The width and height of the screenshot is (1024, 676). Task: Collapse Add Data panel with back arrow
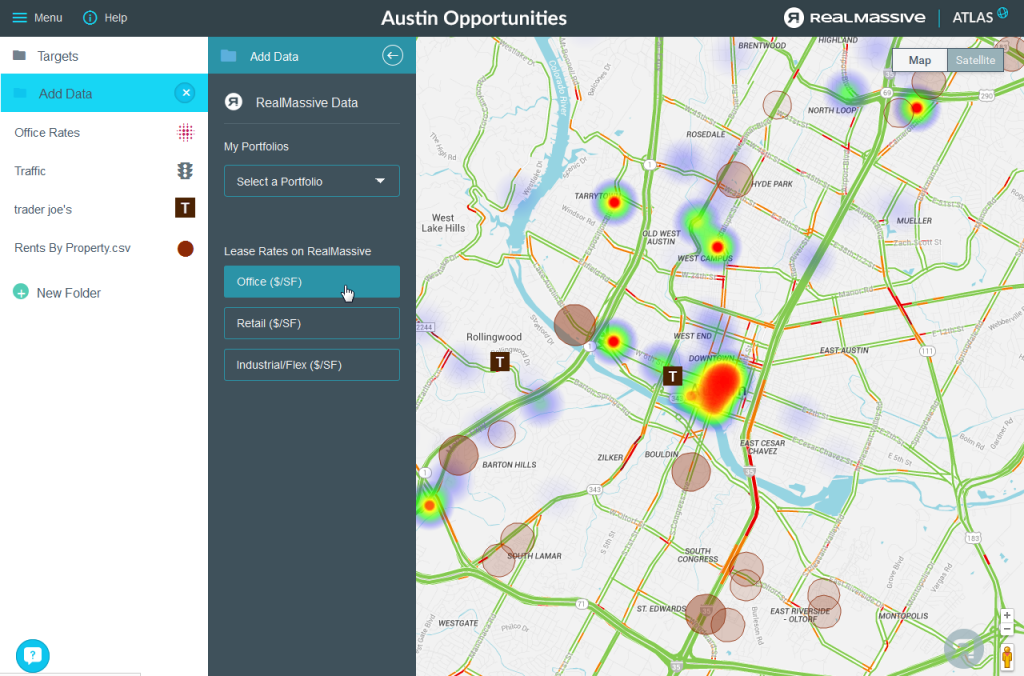[392, 56]
